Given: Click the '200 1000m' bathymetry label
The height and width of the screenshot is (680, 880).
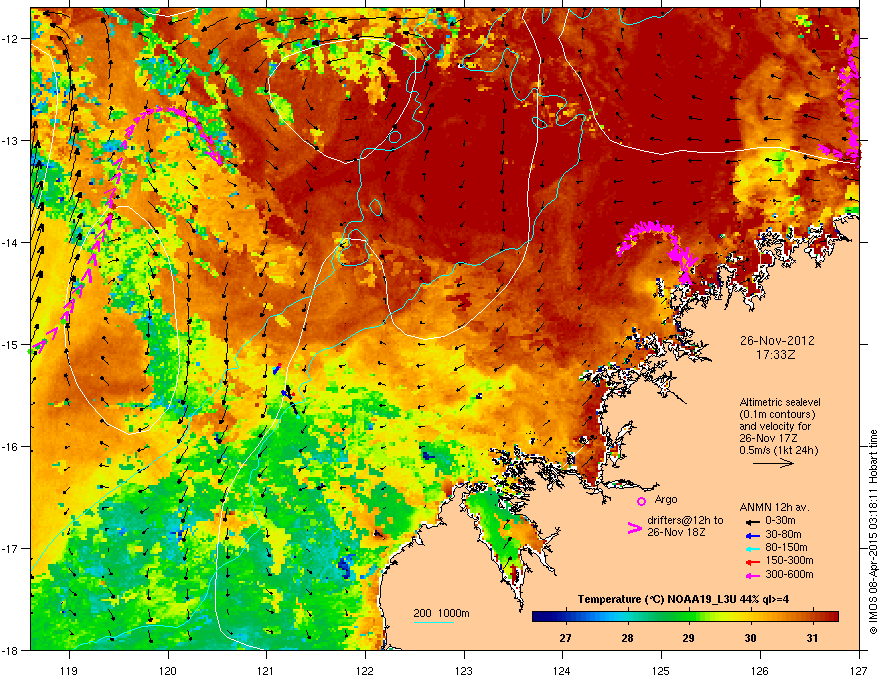Looking at the screenshot, I should tap(441, 613).
